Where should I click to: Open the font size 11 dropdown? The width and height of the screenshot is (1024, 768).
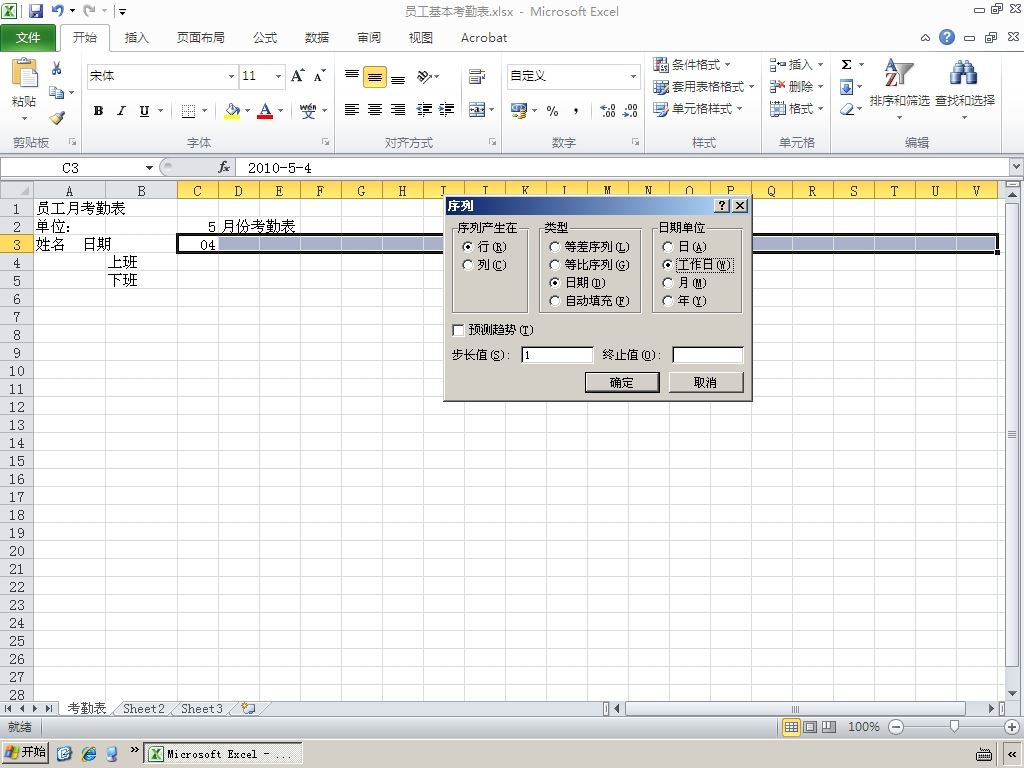pos(278,76)
